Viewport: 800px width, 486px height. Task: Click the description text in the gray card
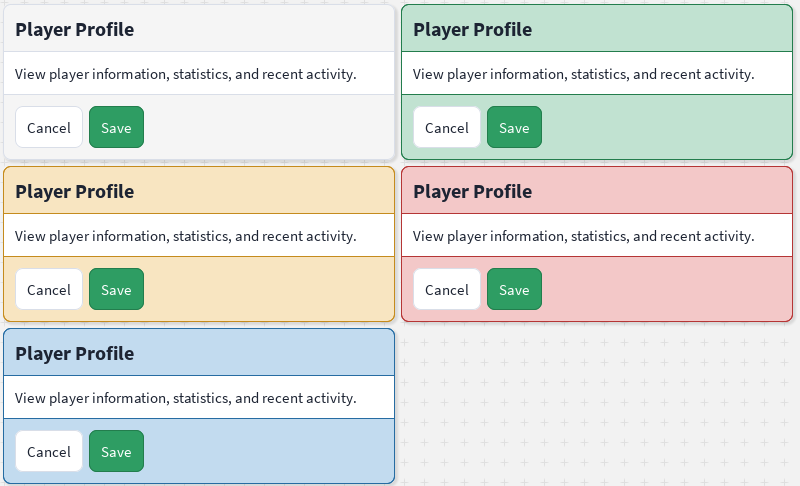click(x=186, y=74)
